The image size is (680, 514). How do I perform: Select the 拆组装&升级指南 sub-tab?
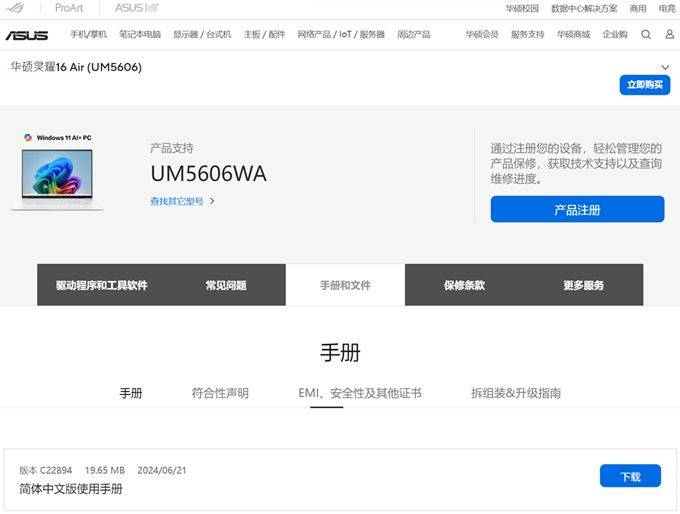pos(516,393)
